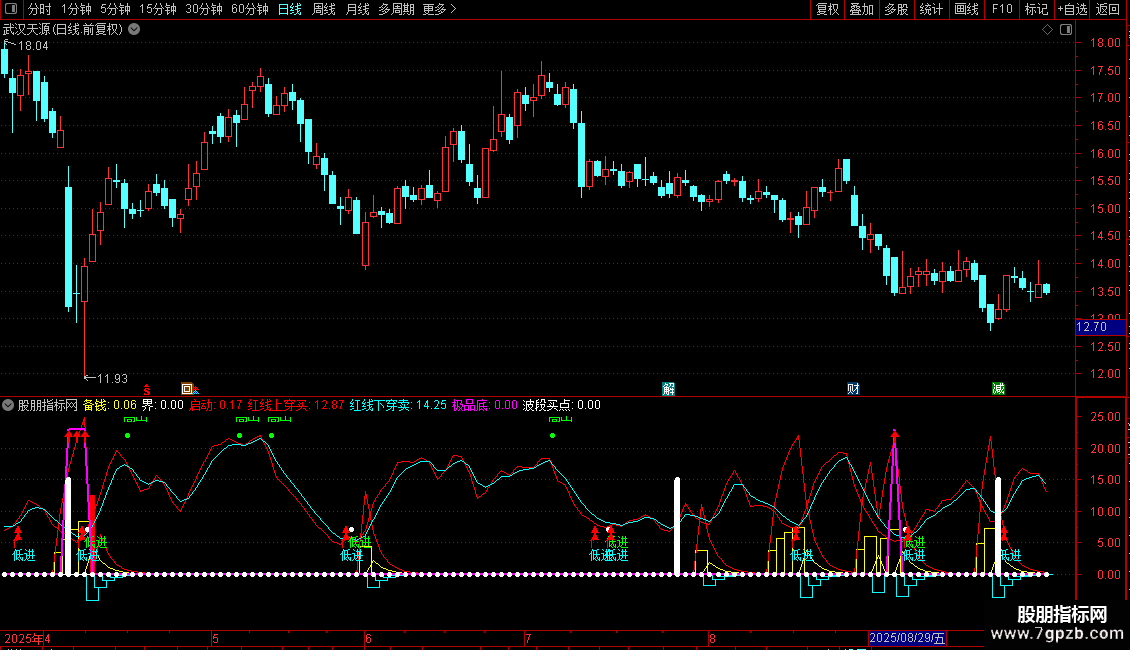
Task: Click the 武汉天源(日线.前复权) chart title
Action: (x=63, y=30)
